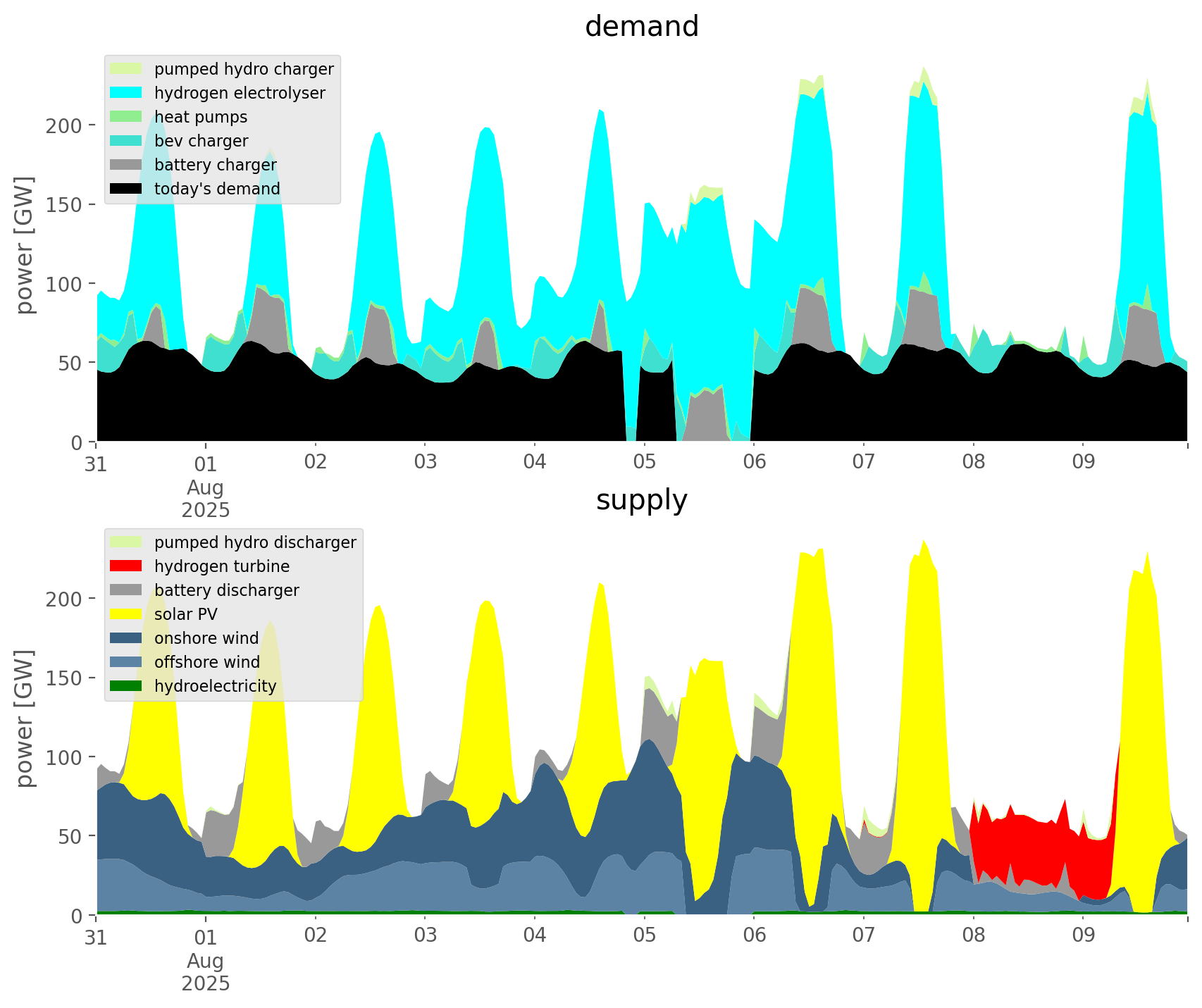Image resolution: width=1202 pixels, height=1008 pixels.
Task: Click the pumped hydro charger legend swatch
Action: point(127,69)
